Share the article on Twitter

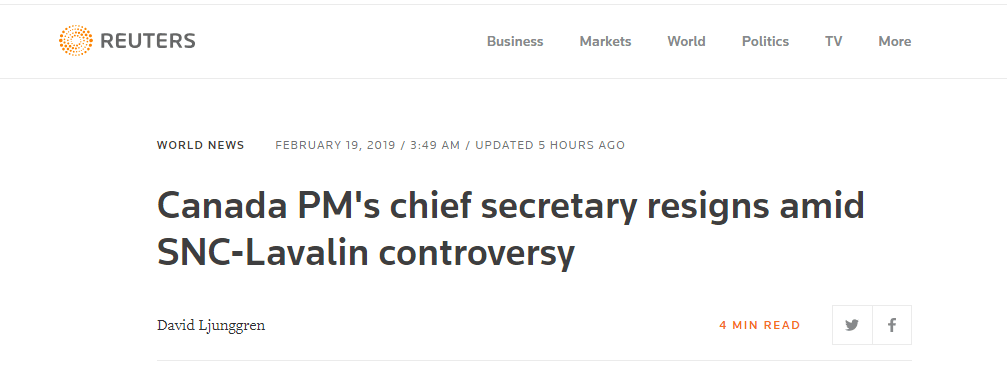coord(852,325)
